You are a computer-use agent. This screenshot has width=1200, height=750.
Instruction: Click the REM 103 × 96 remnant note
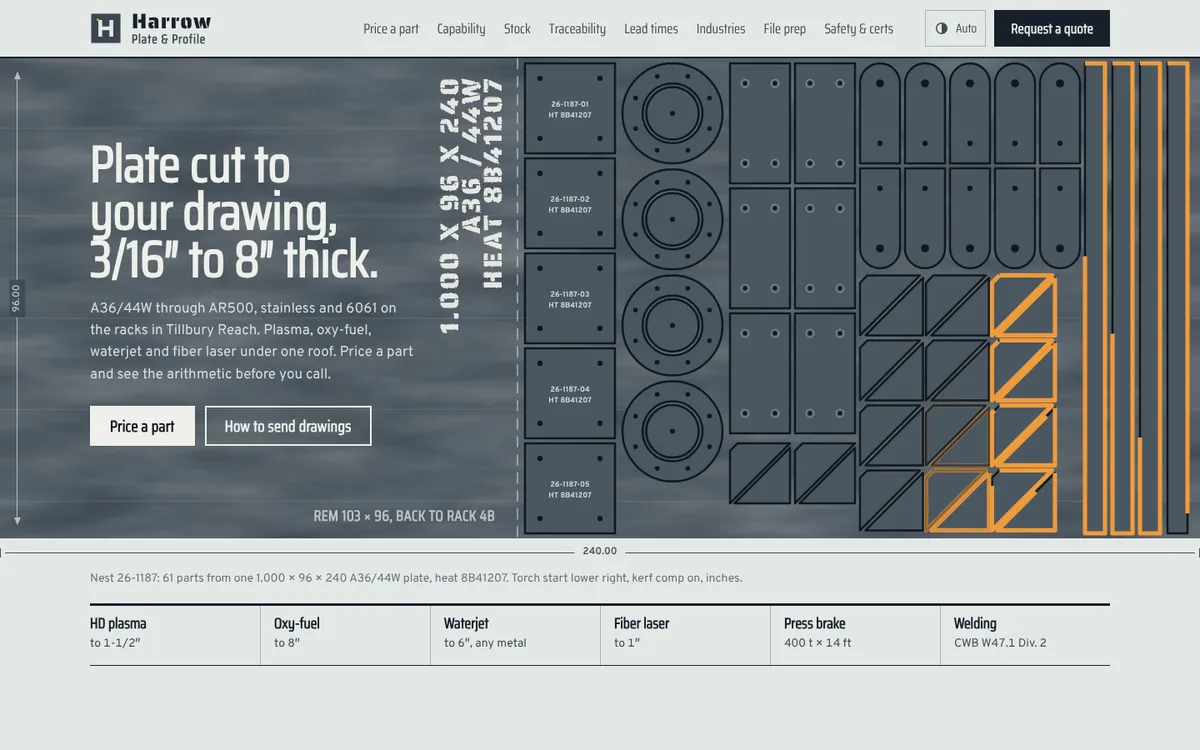pyautogui.click(x=404, y=516)
